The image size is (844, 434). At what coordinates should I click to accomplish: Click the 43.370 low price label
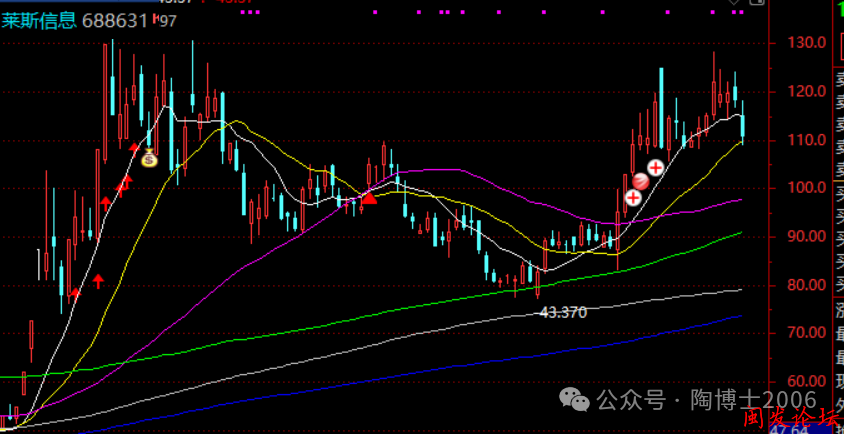pyautogui.click(x=561, y=312)
